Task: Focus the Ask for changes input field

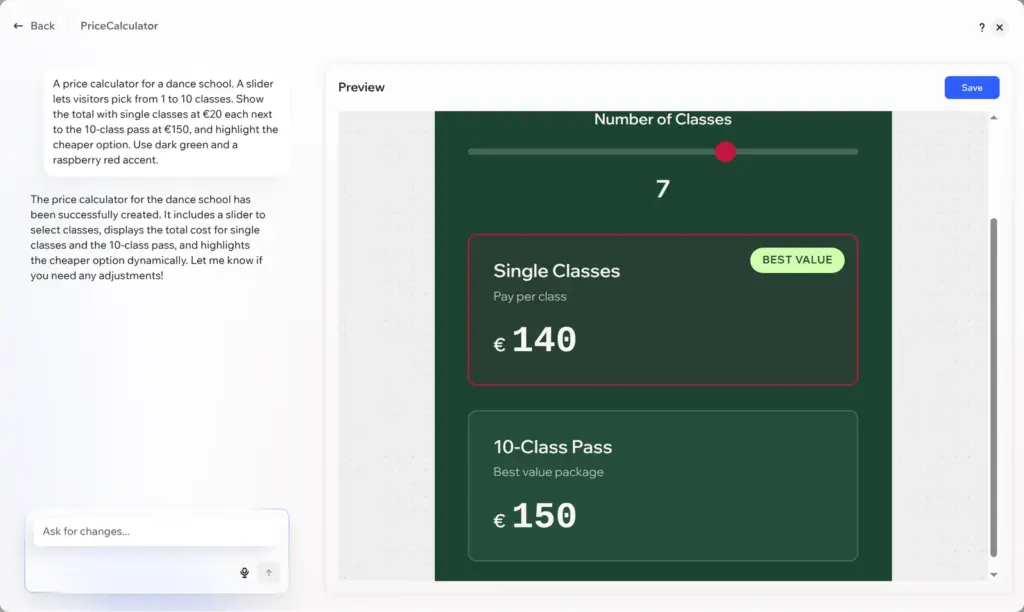Action: point(157,531)
